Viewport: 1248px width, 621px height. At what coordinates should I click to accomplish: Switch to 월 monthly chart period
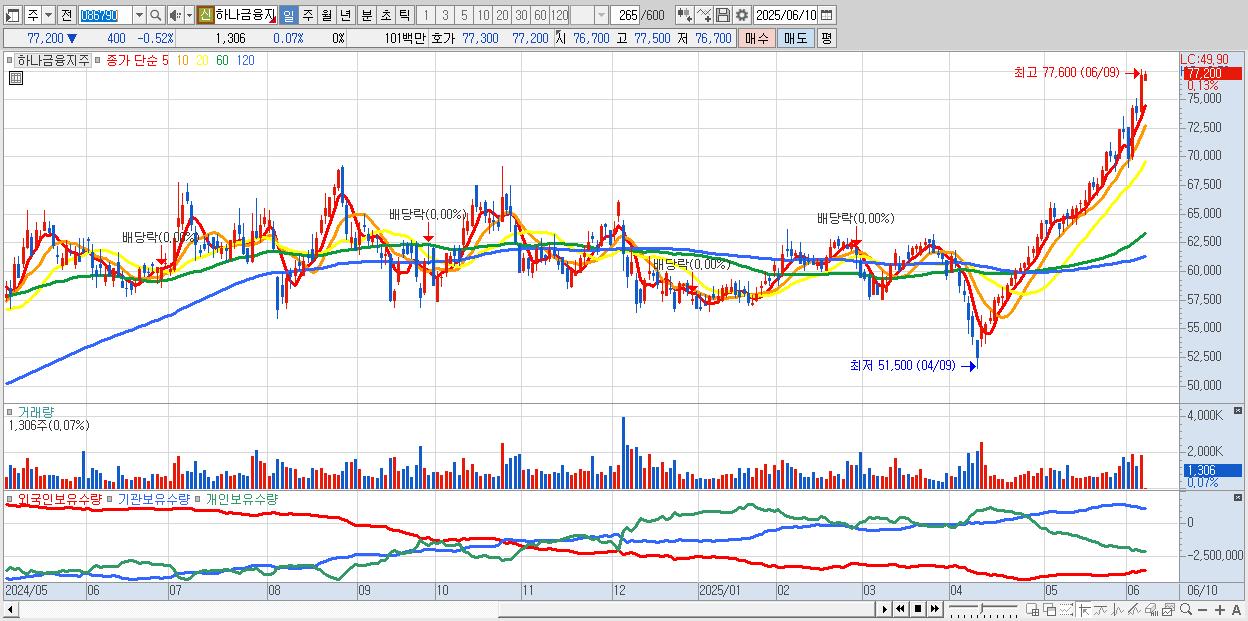tap(326, 15)
